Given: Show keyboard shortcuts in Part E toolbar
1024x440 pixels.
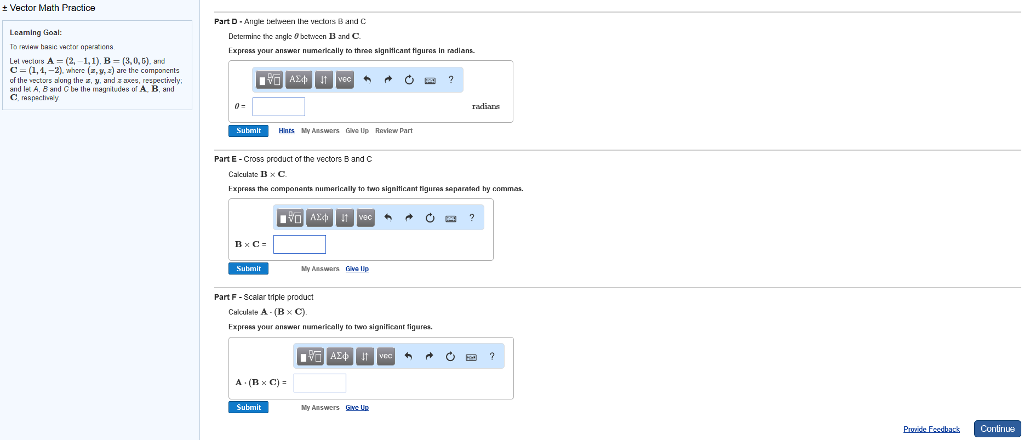Looking at the screenshot, I should [x=449, y=217].
